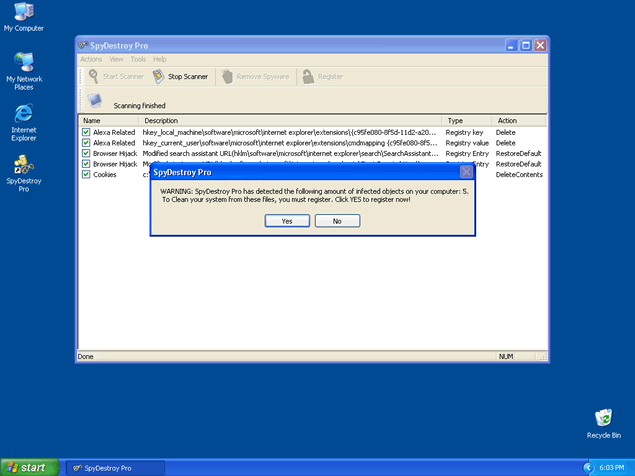
Task: Open the Windows Start menu
Action: point(27,467)
